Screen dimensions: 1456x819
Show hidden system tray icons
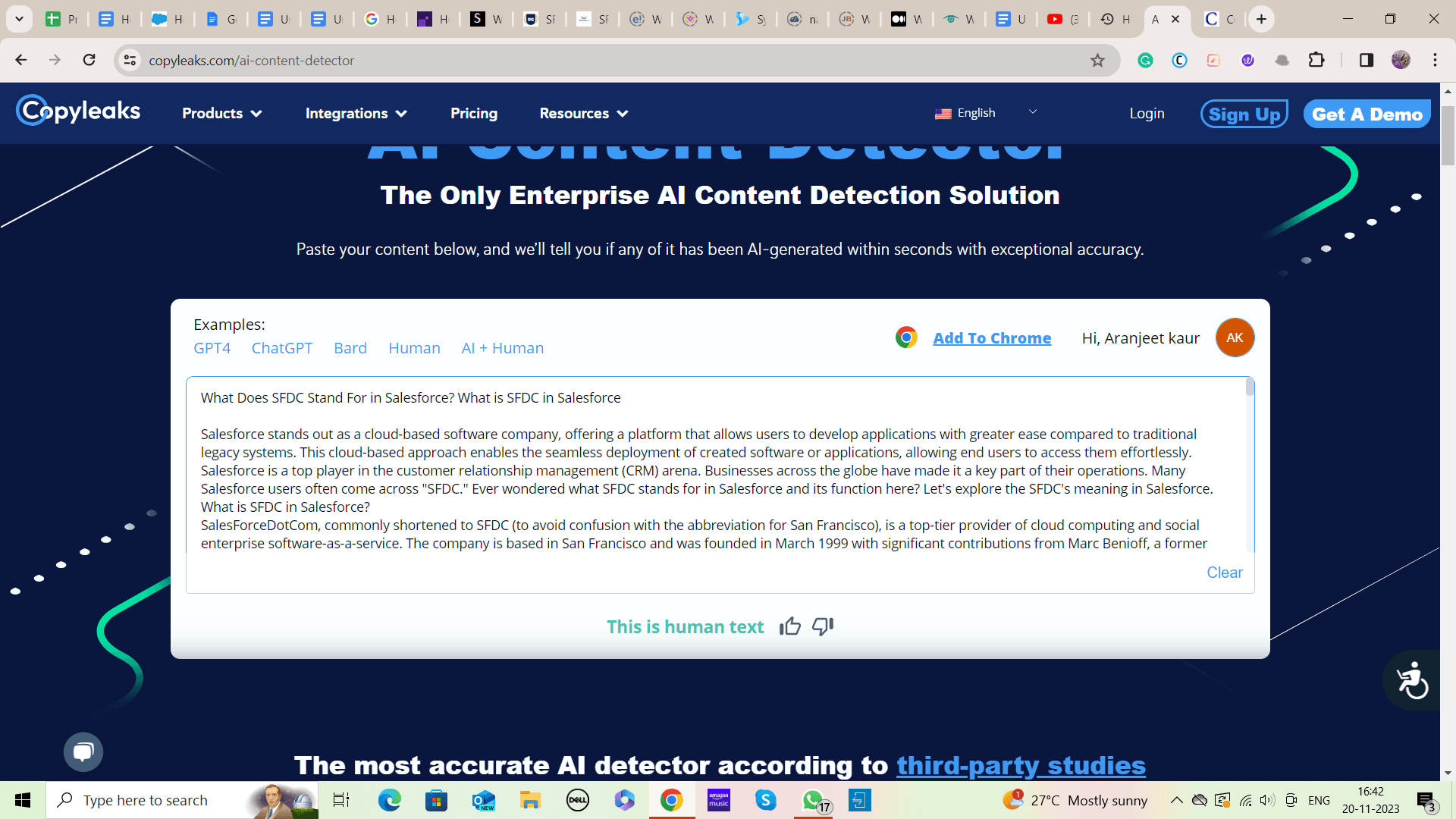[1176, 800]
